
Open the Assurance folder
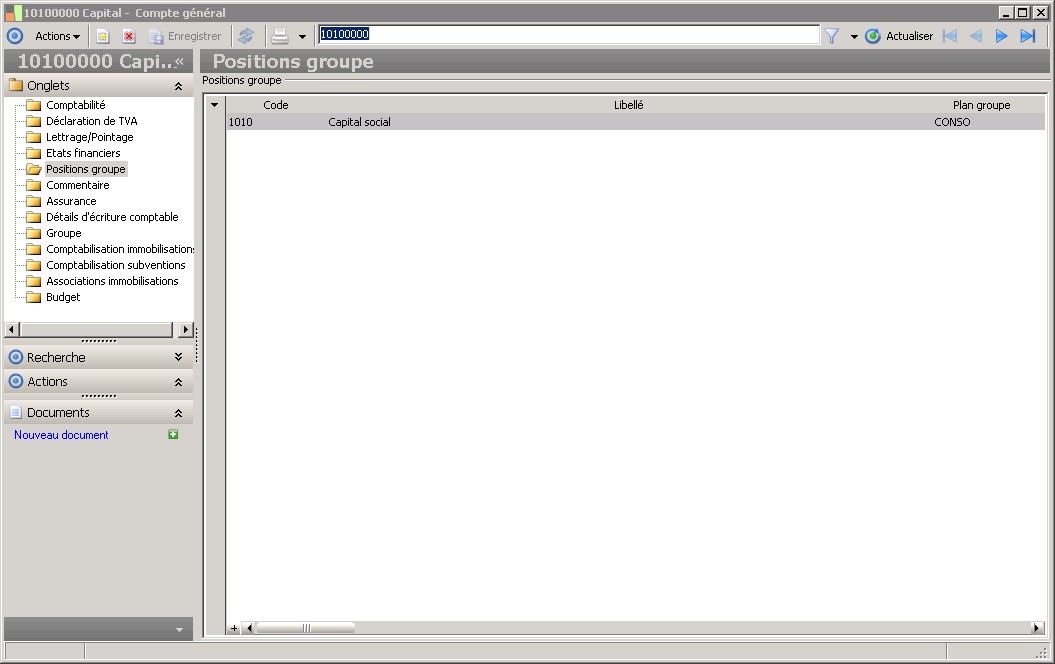[x=71, y=201]
